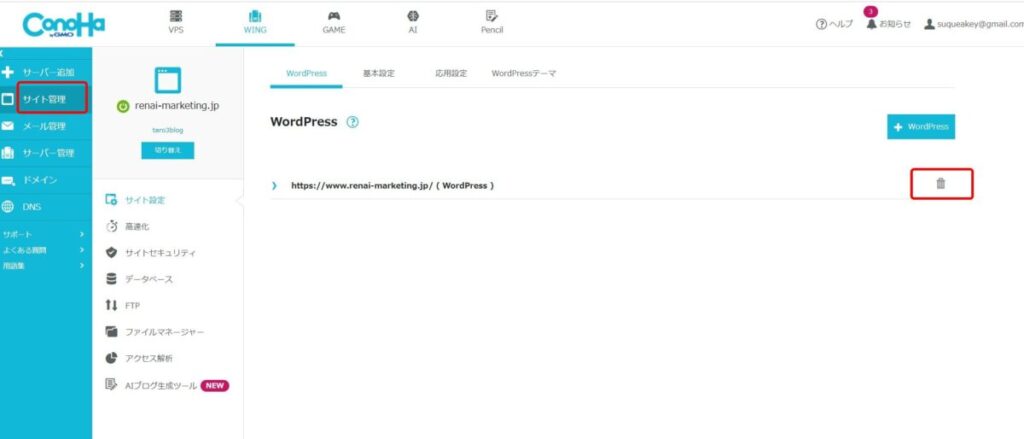Open the notifications bell icon

(x=871, y=23)
